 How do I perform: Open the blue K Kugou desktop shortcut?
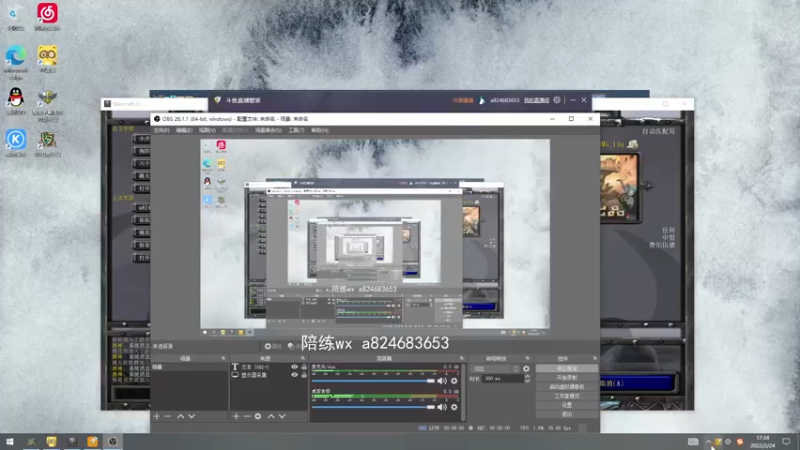(x=16, y=143)
